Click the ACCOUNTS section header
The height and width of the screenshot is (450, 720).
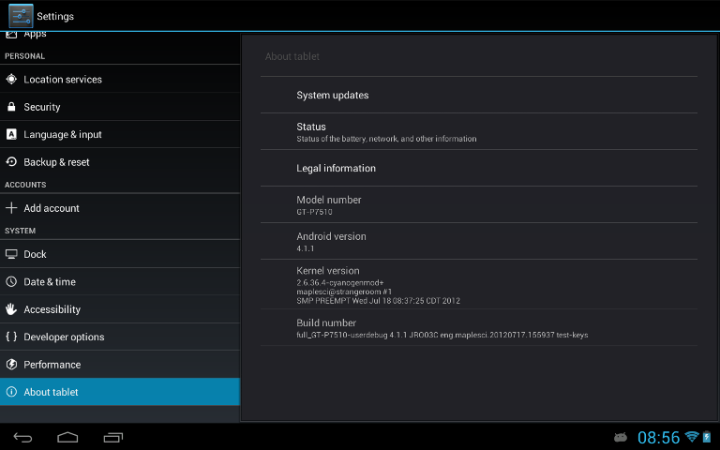pos(25,185)
